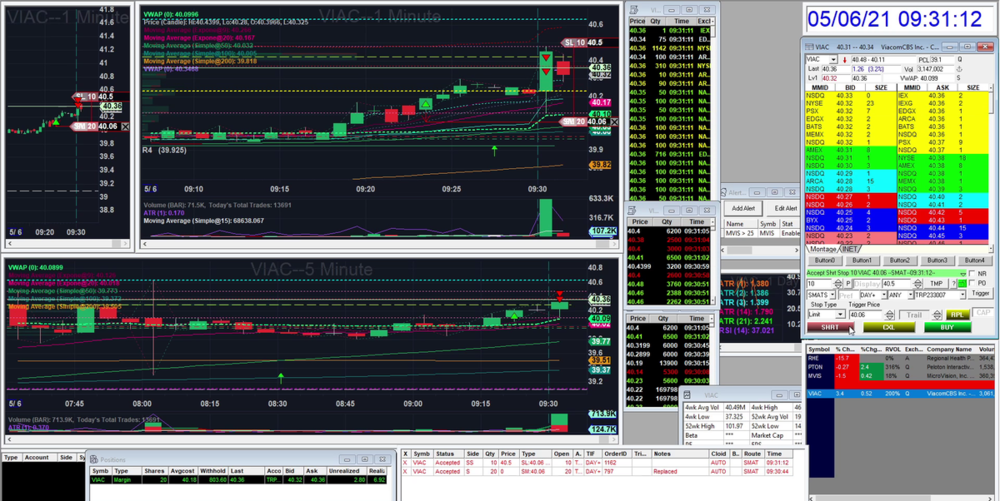Click the red down arrow next to VIAC symbol

844,60
